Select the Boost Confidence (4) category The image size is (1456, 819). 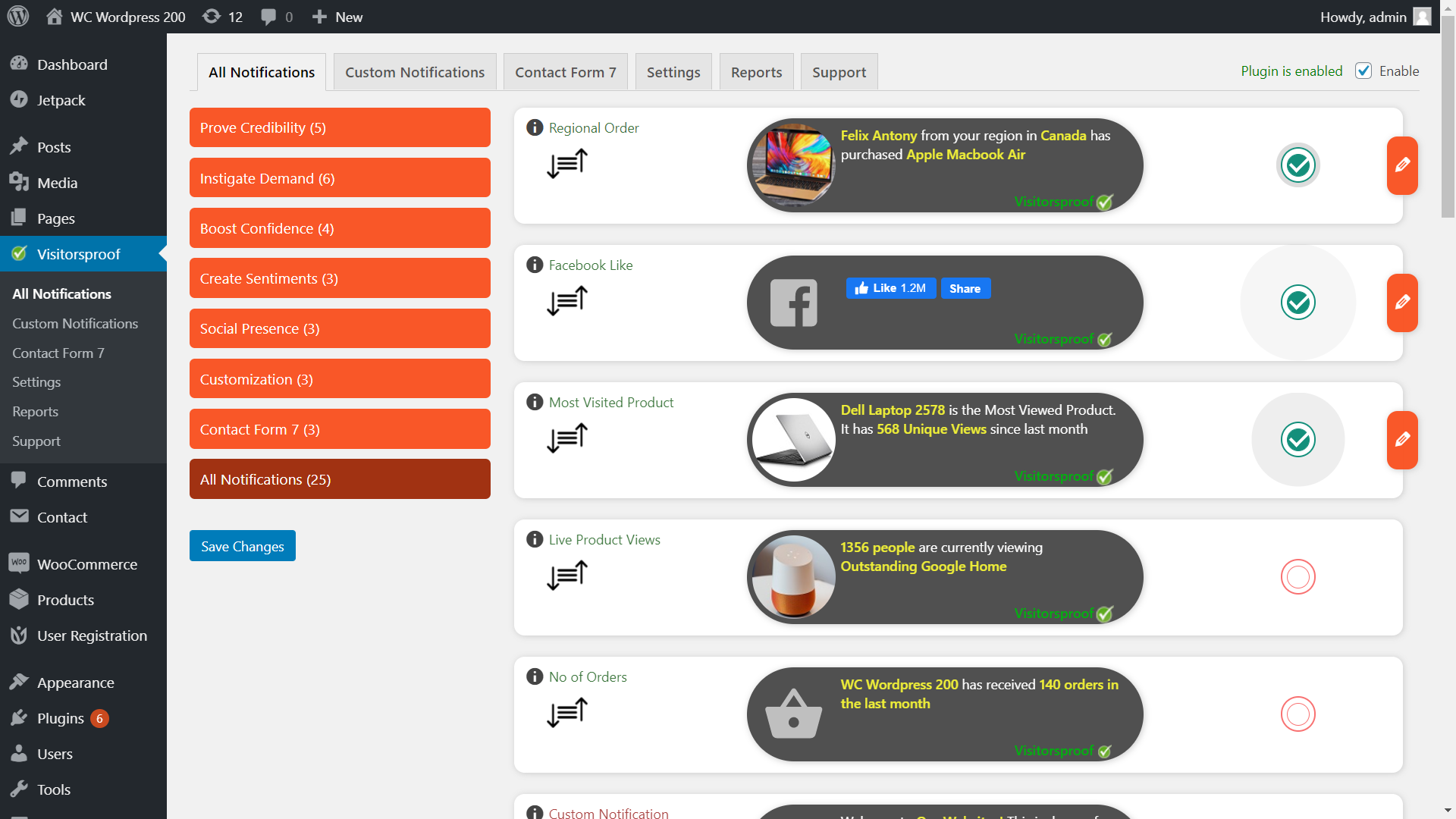tap(340, 228)
